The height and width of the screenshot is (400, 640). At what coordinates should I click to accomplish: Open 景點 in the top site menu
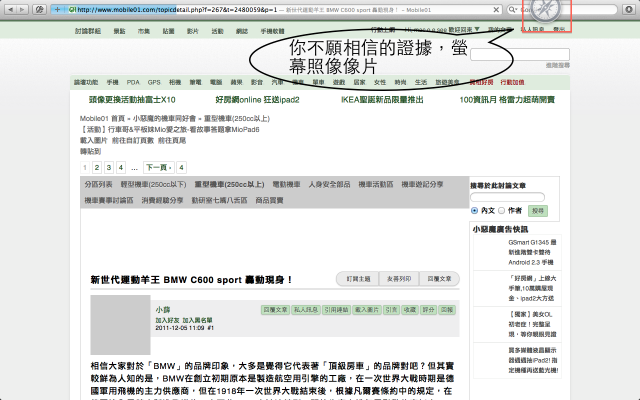[119, 31]
